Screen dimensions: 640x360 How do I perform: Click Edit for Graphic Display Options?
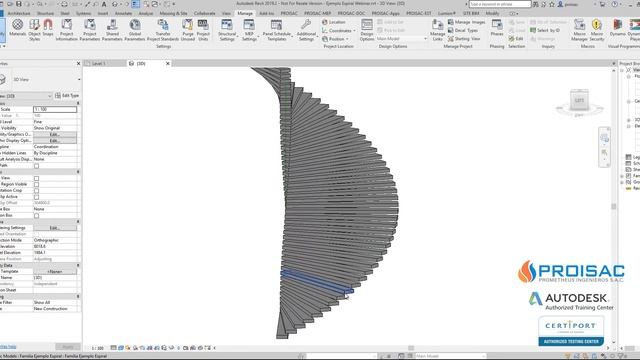(55, 140)
